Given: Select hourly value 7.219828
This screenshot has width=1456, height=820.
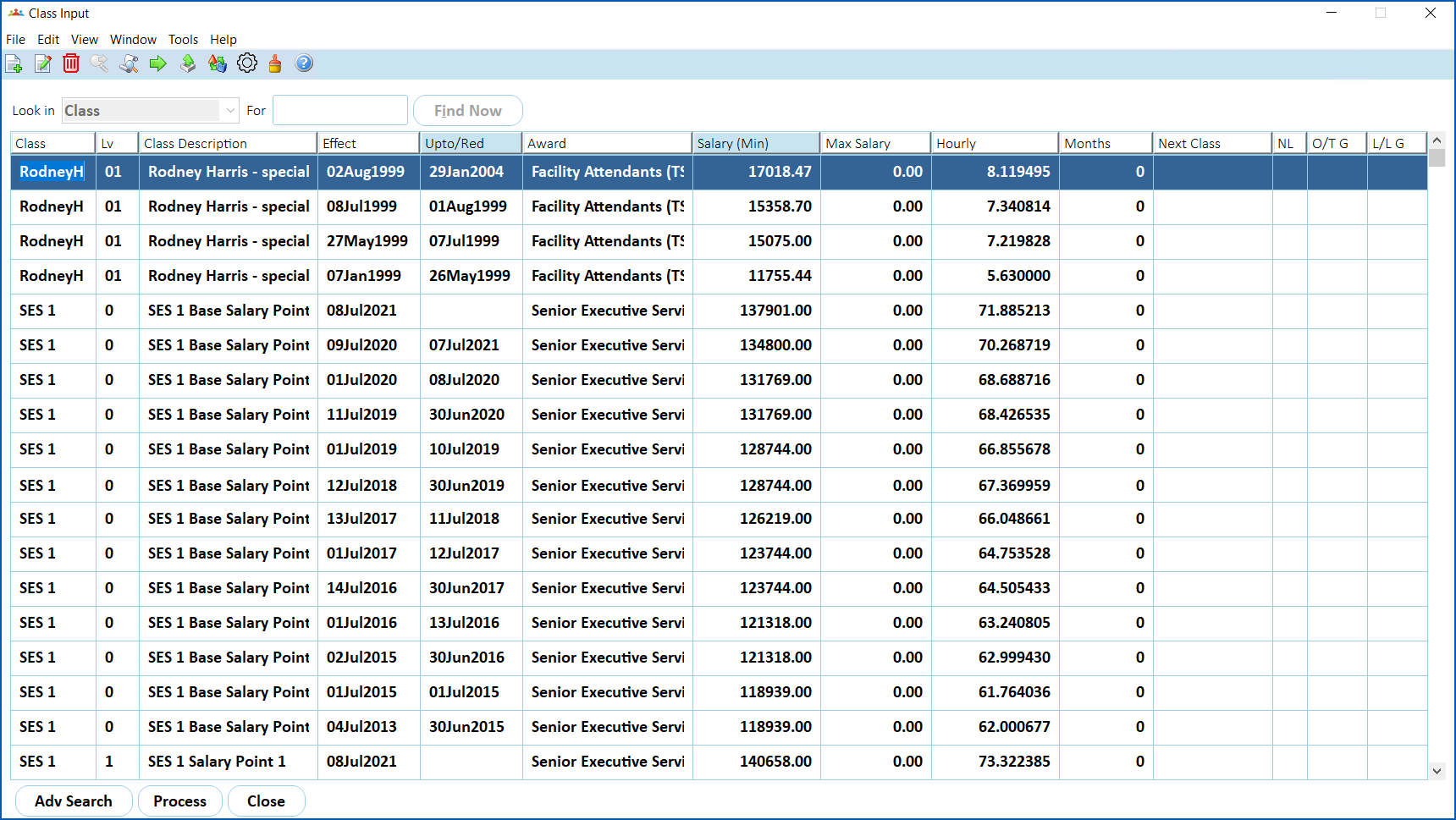Looking at the screenshot, I should point(995,241).
